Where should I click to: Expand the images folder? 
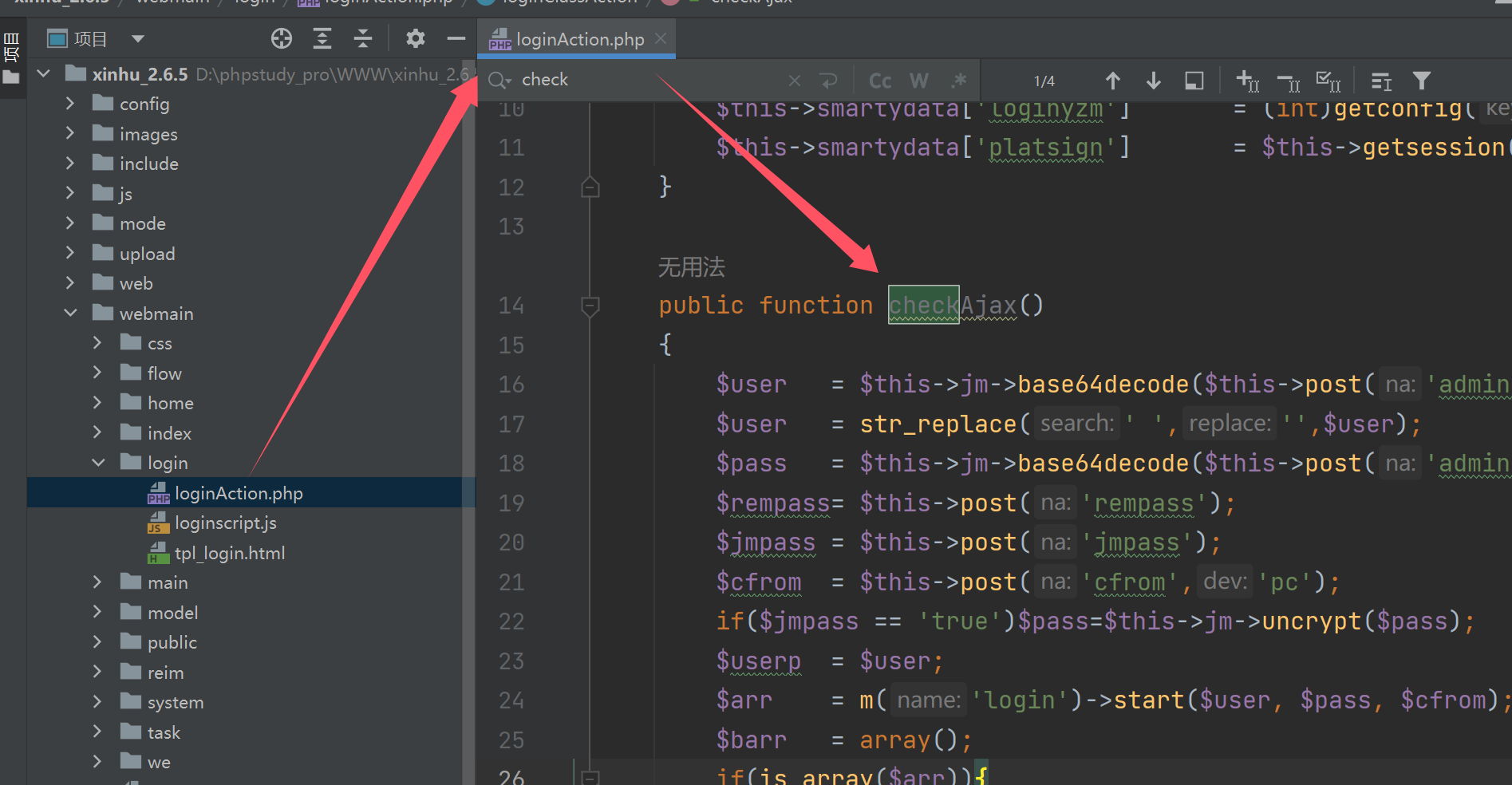[70, 133]
